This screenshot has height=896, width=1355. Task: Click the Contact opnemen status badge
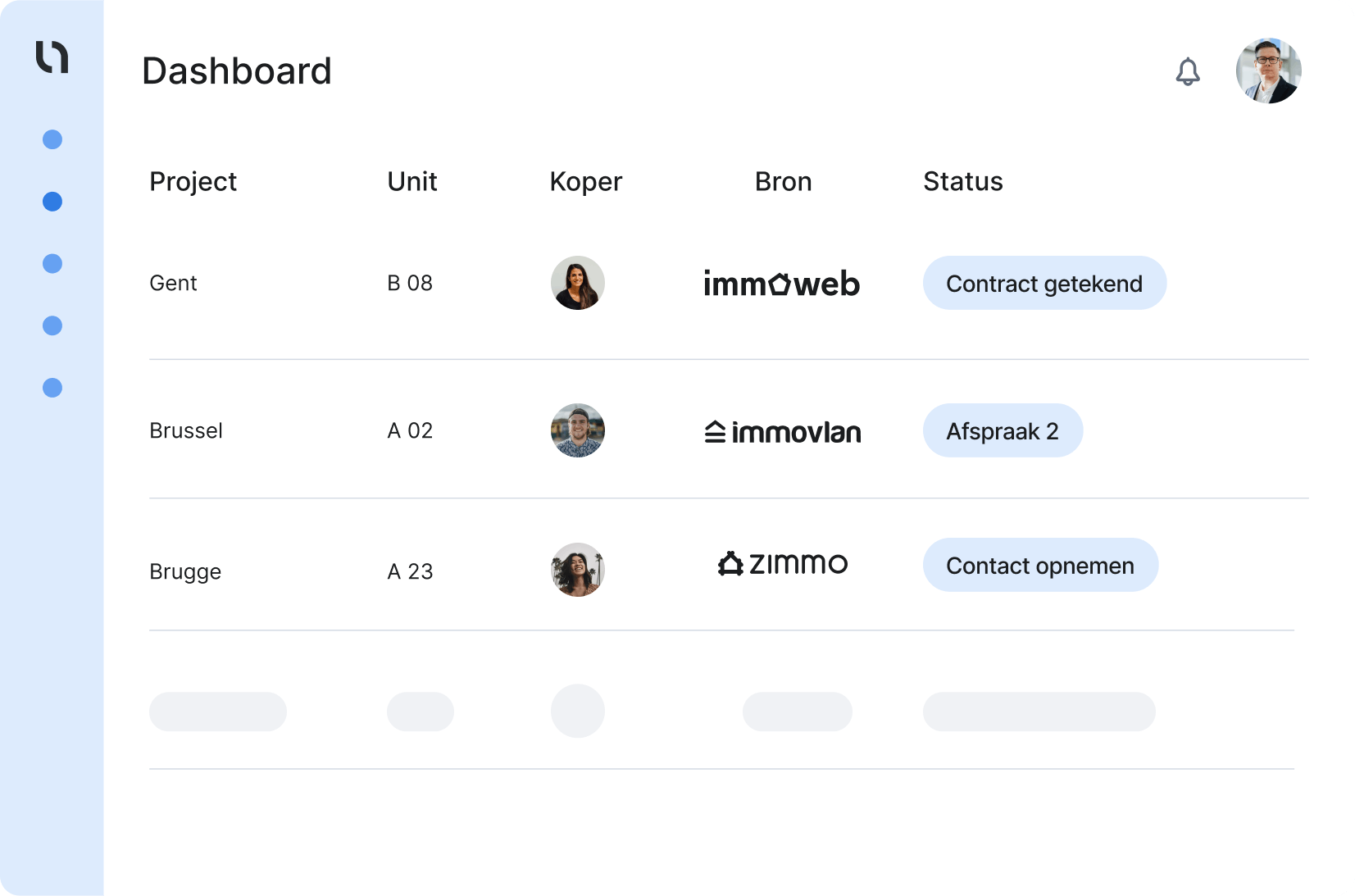click(1040, 566)
